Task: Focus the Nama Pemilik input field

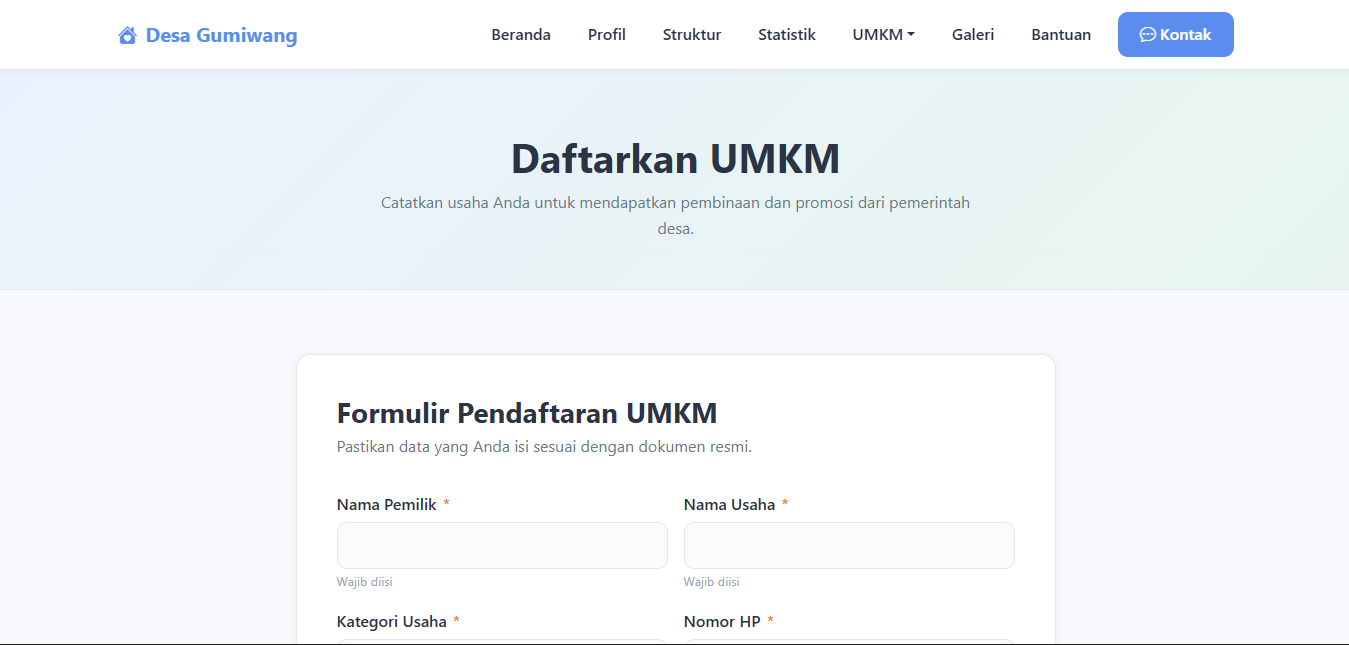Action: click(x=502, y=546)
